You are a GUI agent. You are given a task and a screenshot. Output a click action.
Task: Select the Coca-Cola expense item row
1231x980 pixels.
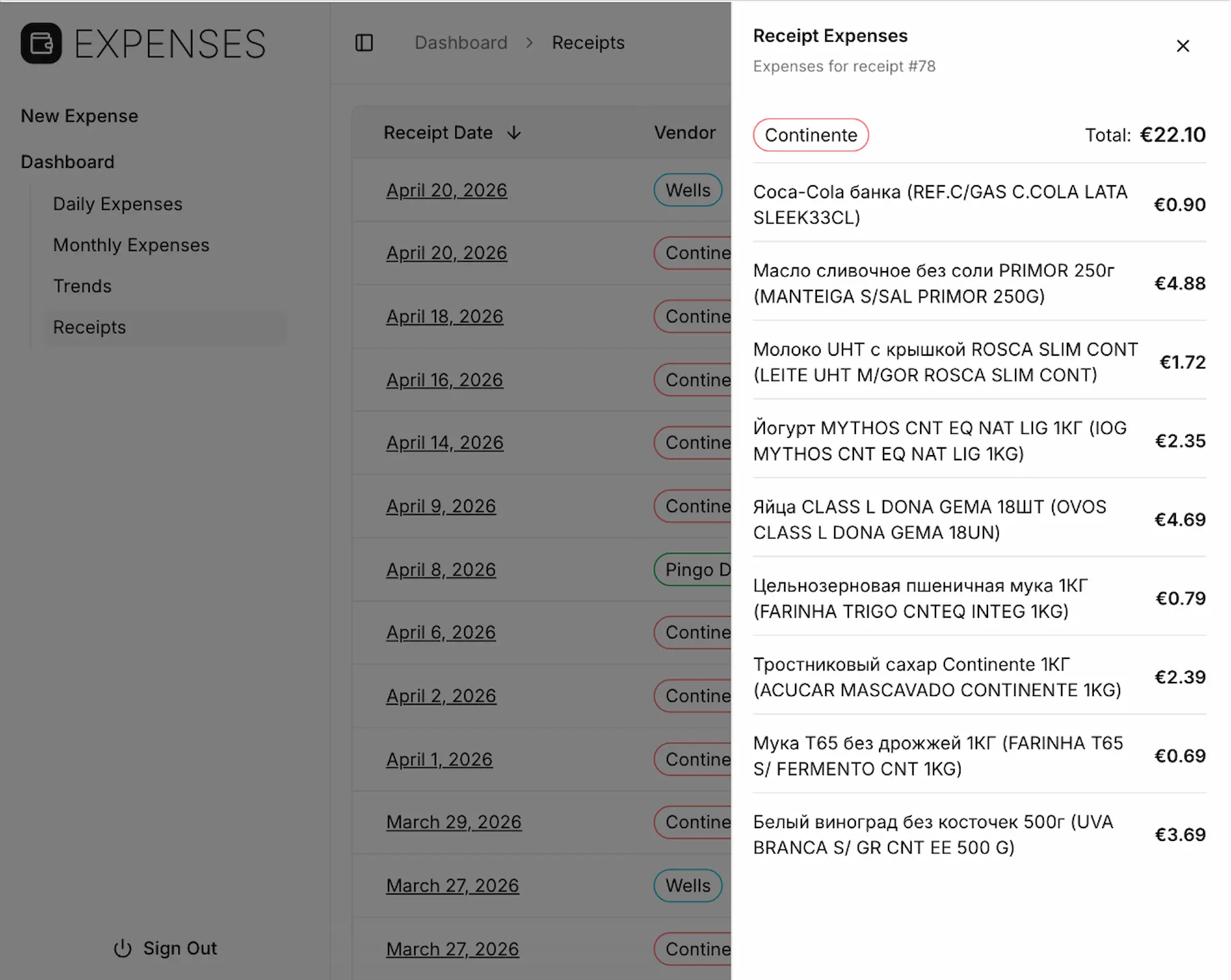pyautogui.click(x=980, y=204)
